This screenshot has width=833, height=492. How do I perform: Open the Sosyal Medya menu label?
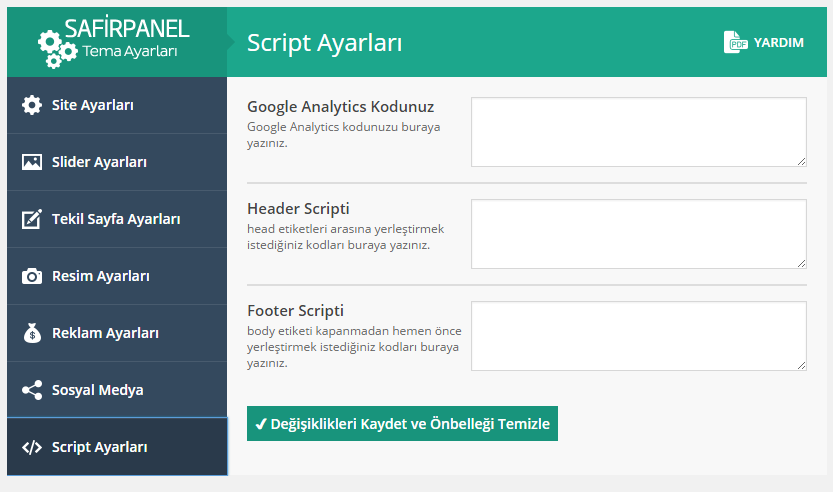tap(97, 390)
